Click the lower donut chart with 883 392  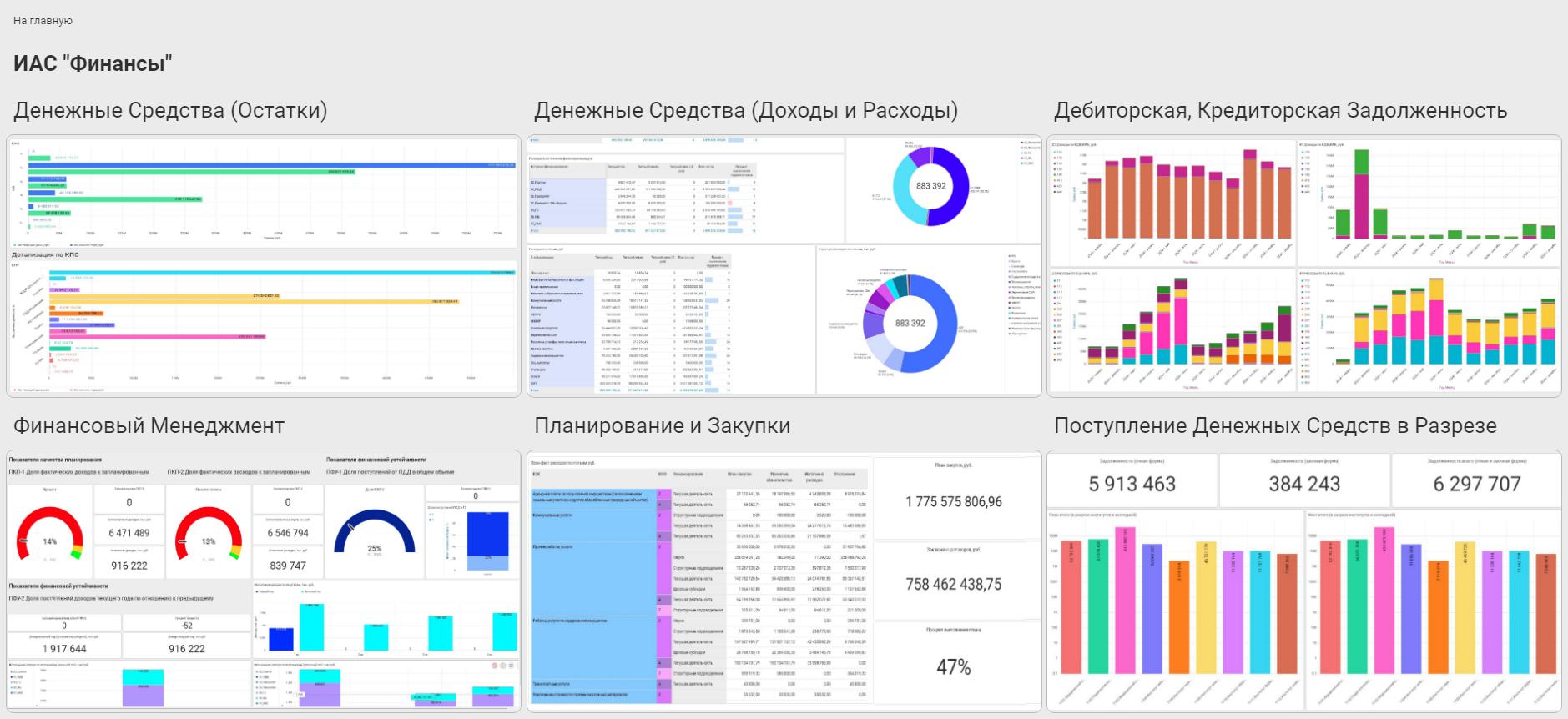click(x=910, y=324)
